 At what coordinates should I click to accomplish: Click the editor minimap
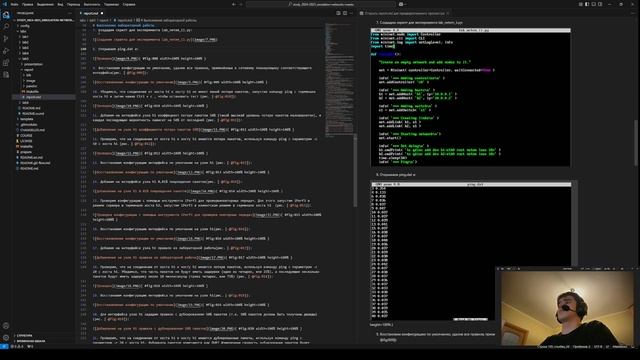point(339,80)
